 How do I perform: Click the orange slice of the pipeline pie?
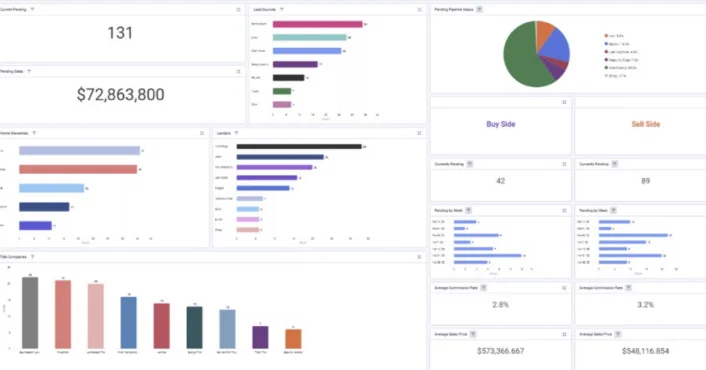pyautogui.click(x=544, y=32)
